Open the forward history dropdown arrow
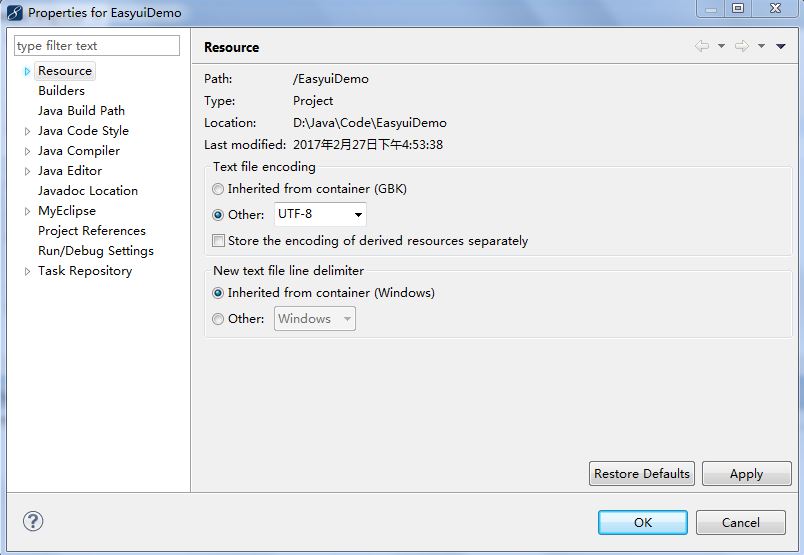 (761, 46)
